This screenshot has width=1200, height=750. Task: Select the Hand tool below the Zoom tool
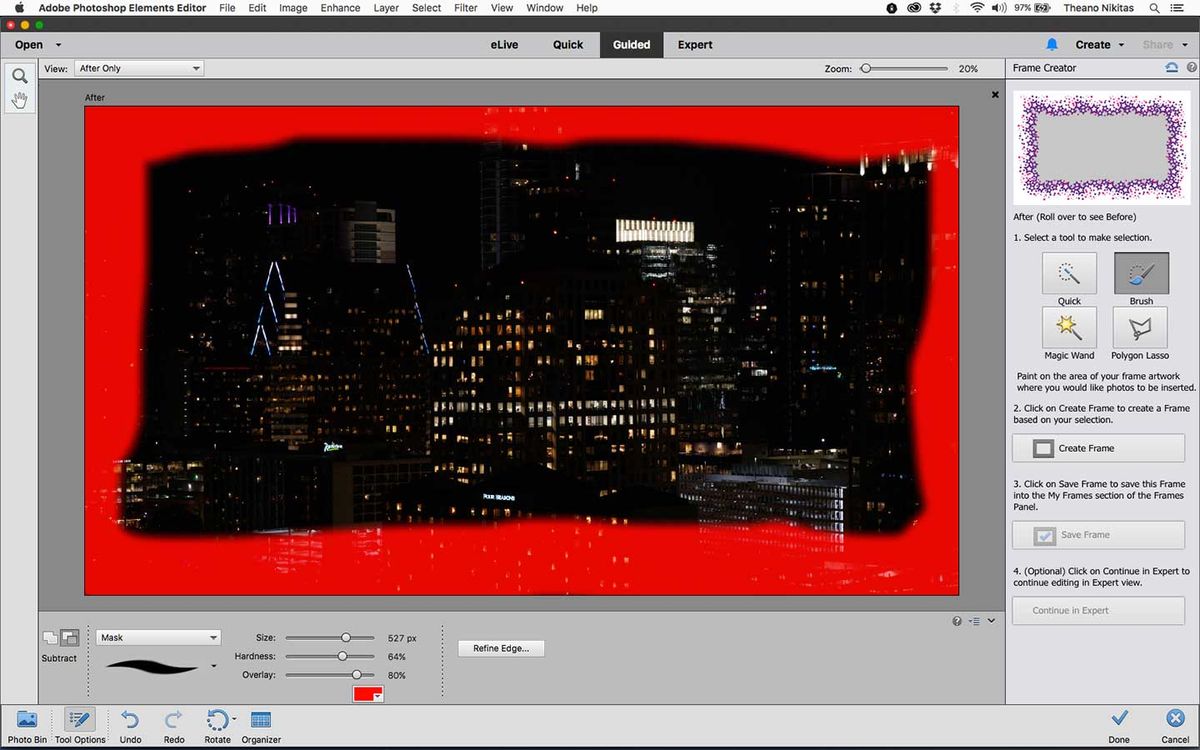[x=19, y=99]
